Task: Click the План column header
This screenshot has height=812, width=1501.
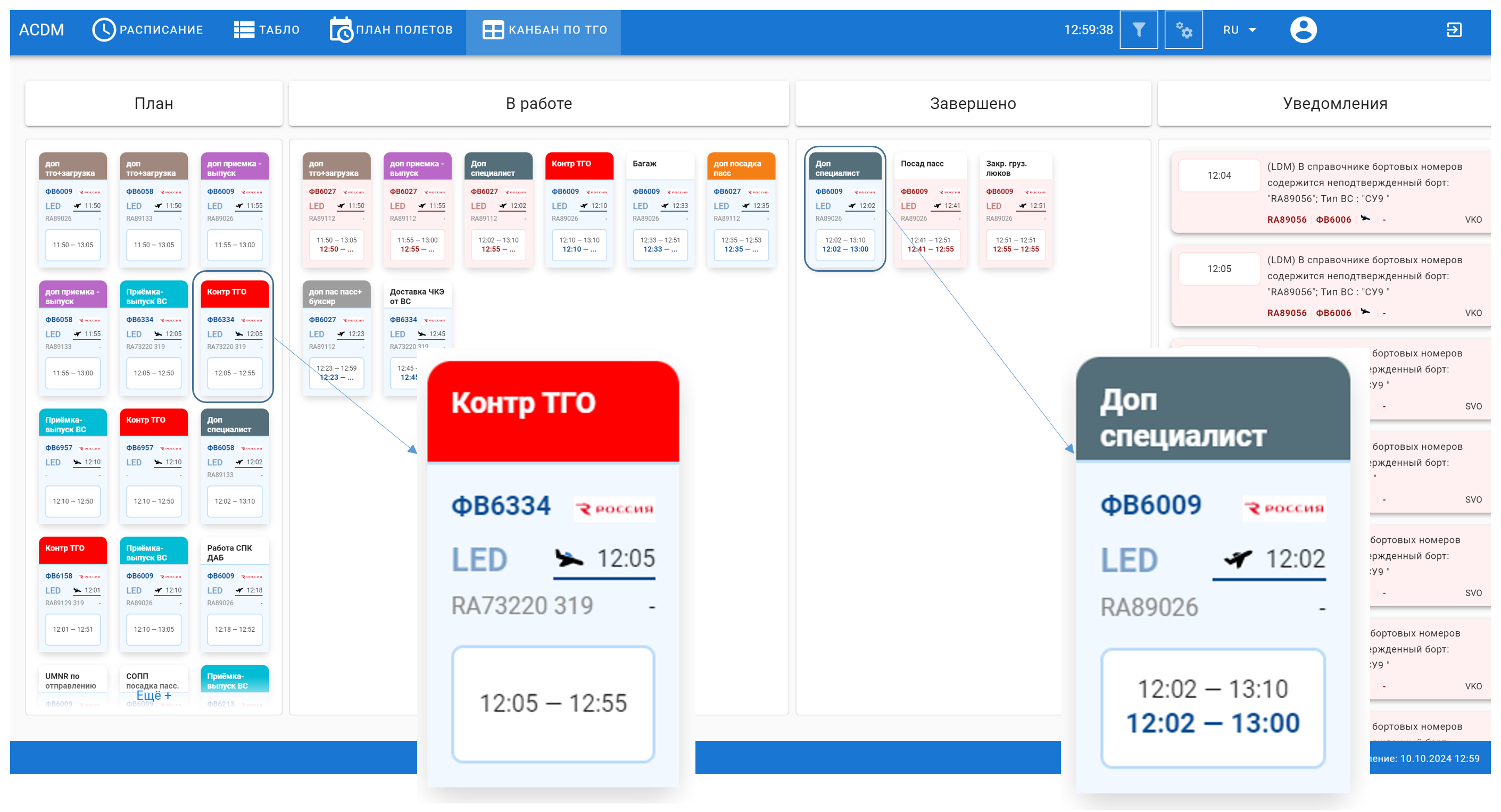Action: [x=154, y=103]
